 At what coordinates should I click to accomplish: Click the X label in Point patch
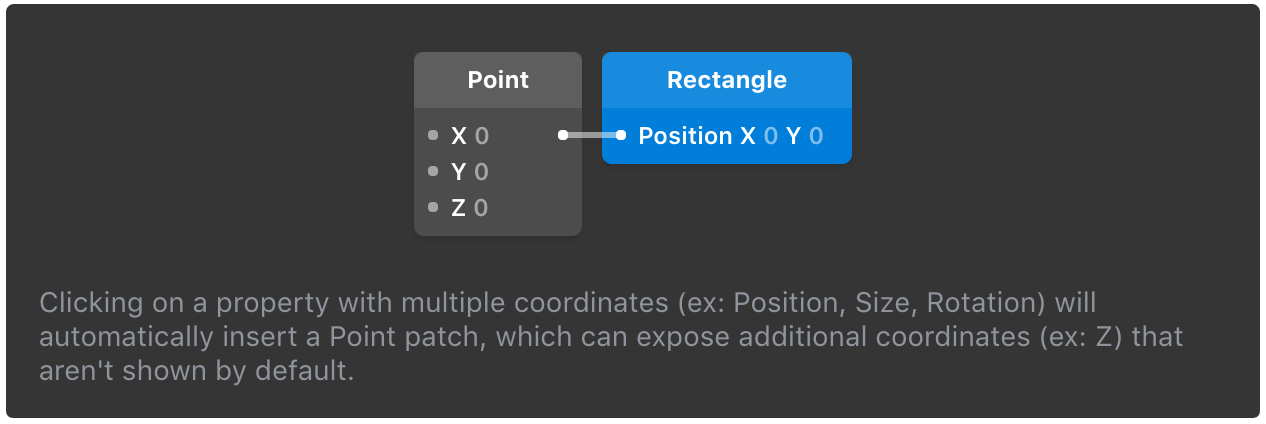point(459,136)
